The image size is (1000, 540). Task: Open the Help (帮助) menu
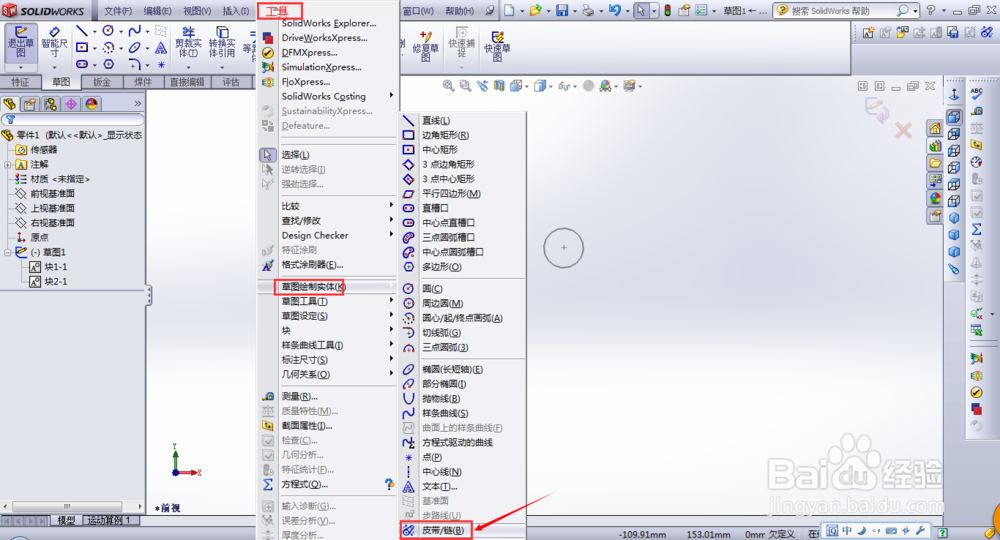pyautogui.click(x=459, y=11)
